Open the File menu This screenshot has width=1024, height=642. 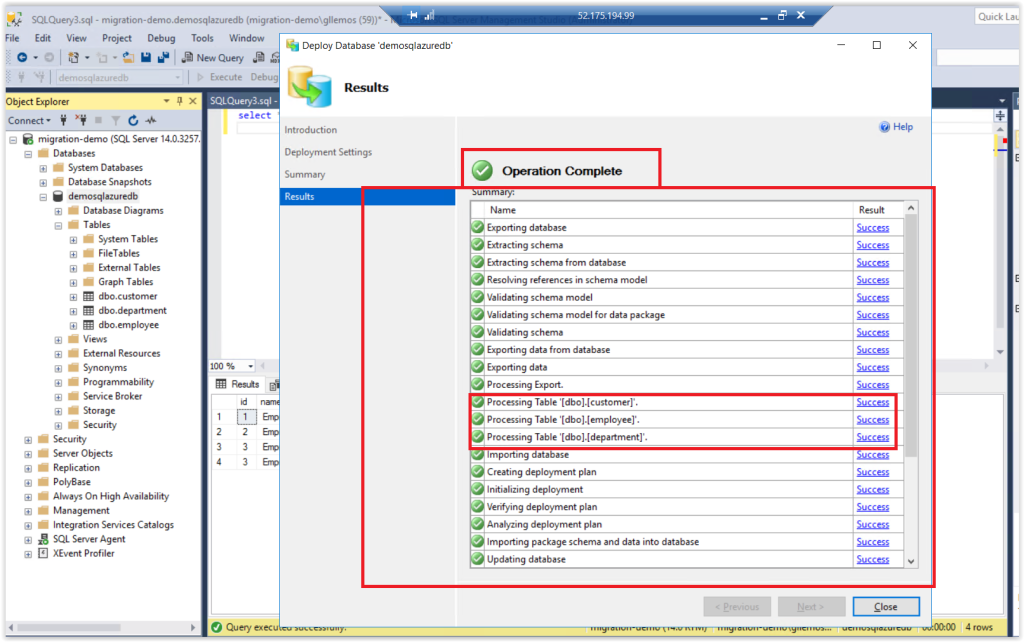[x=12, y=38]
